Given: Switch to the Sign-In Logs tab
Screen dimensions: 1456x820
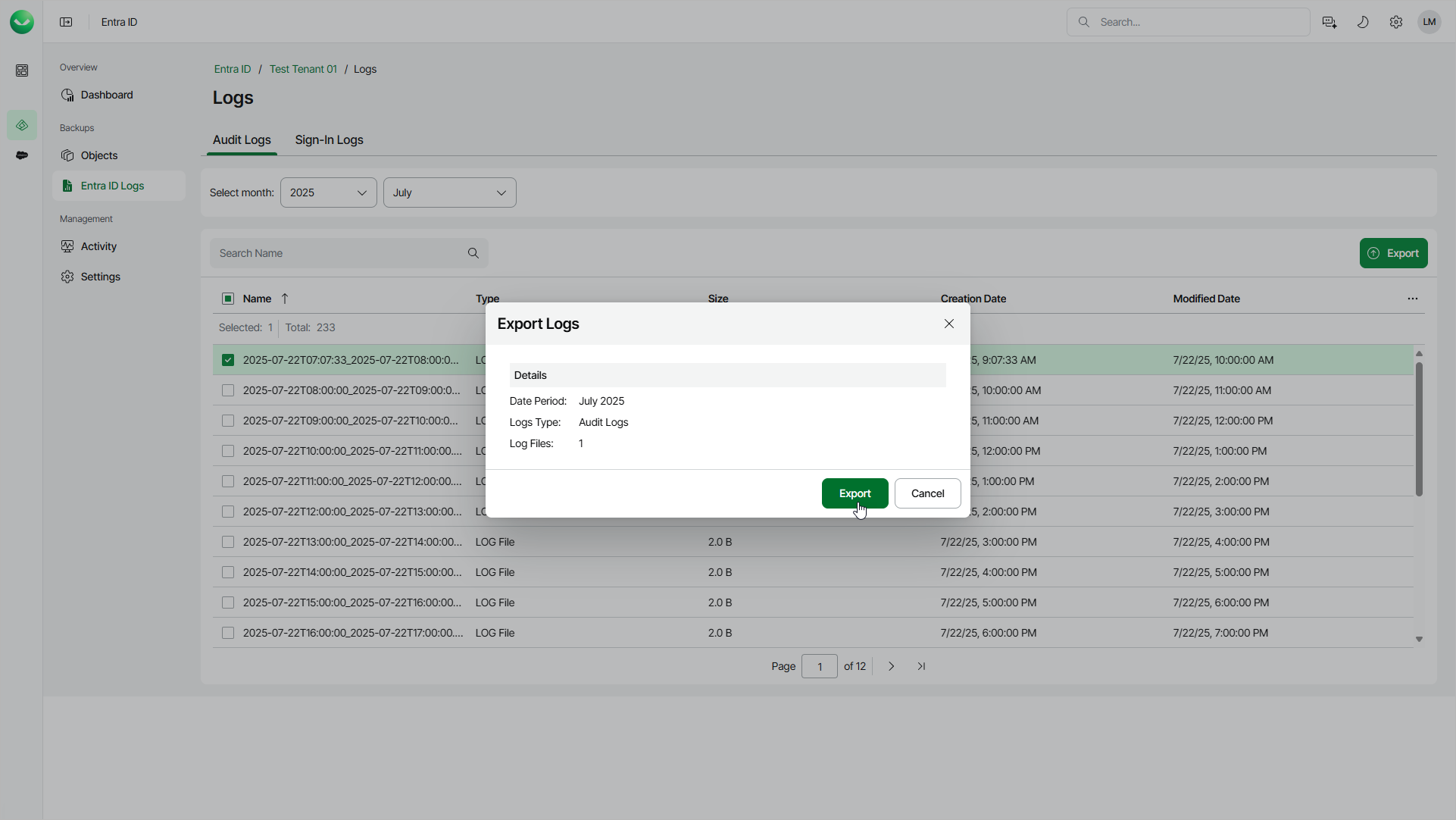Looking at the screenshot, I should tap(329, 139).
